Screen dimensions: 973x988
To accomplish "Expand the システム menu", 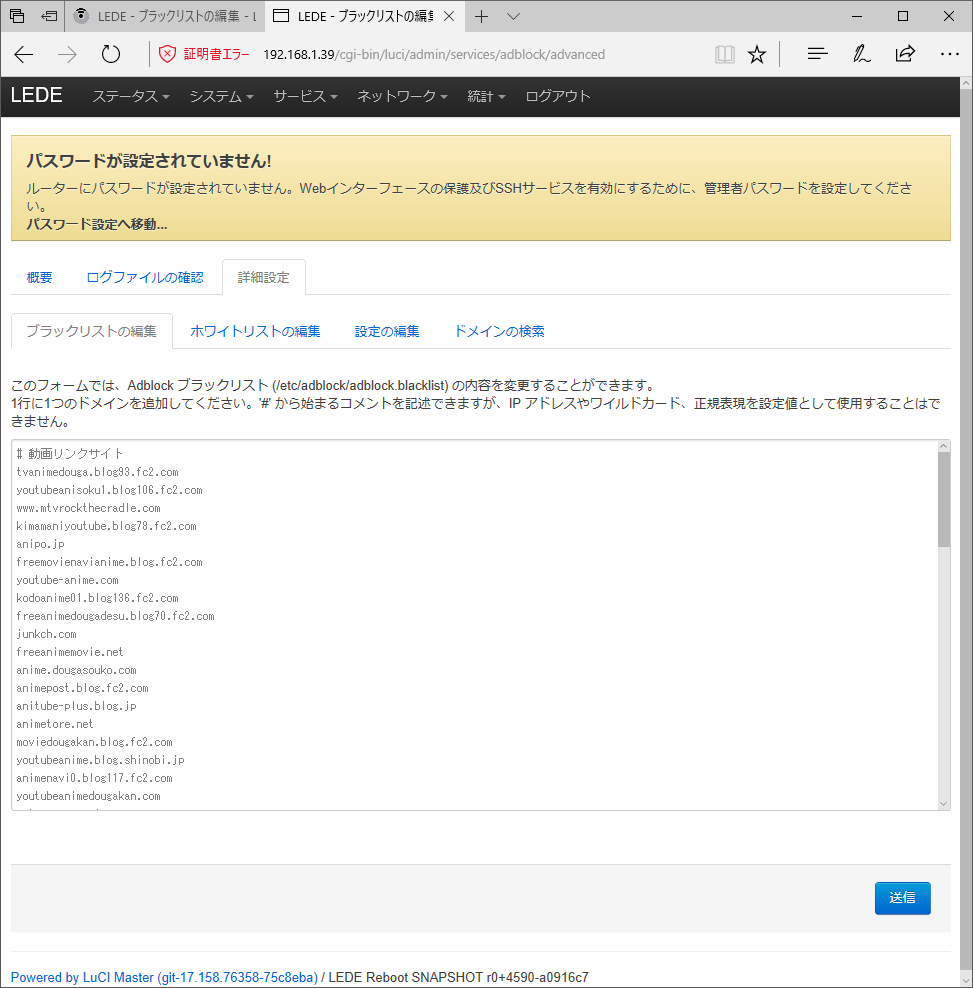I will 222,96.
